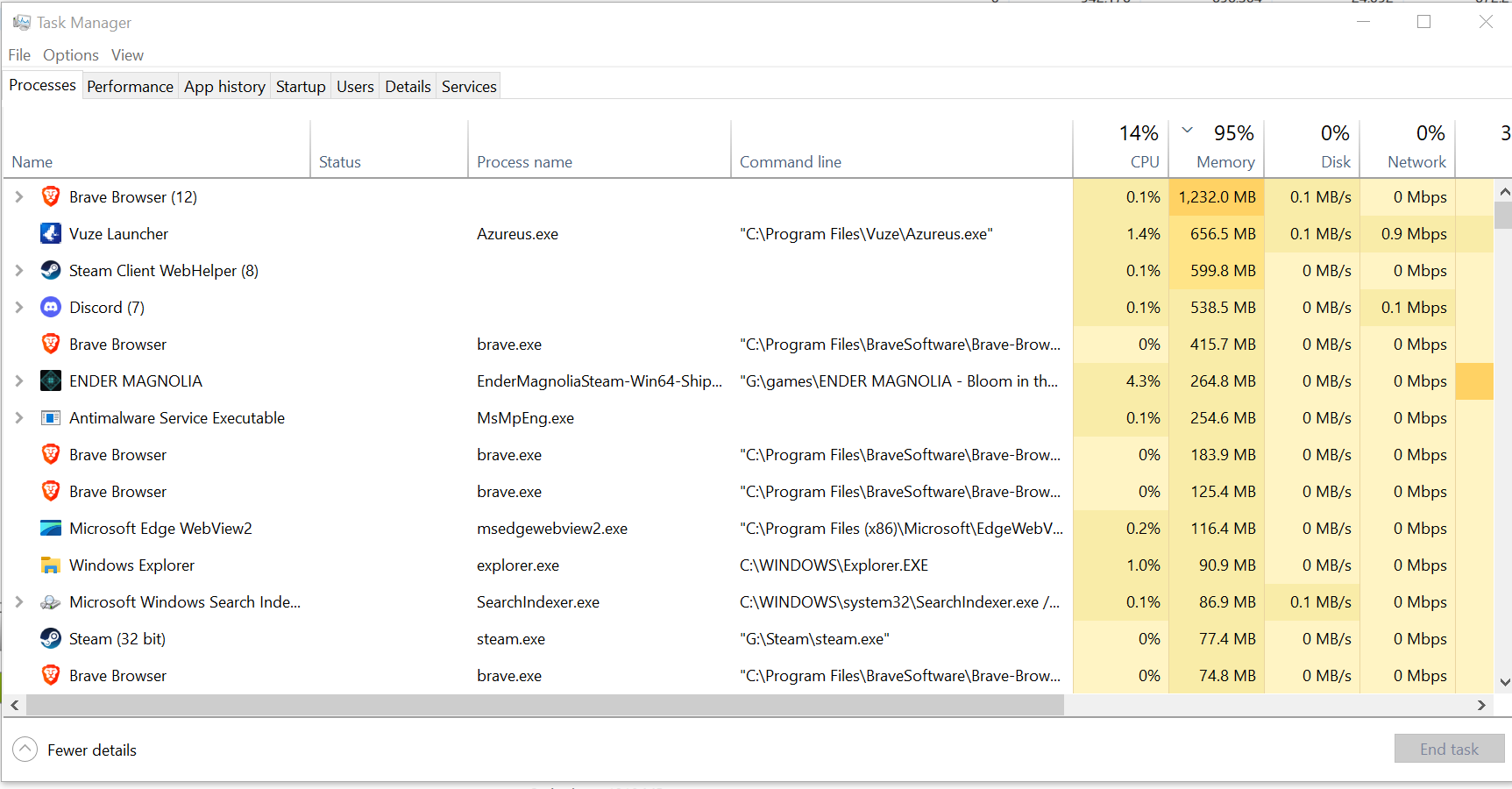1512x789 pixels.
Task: Select the Azureus.exe process name cell
Action: coord(517,234)
